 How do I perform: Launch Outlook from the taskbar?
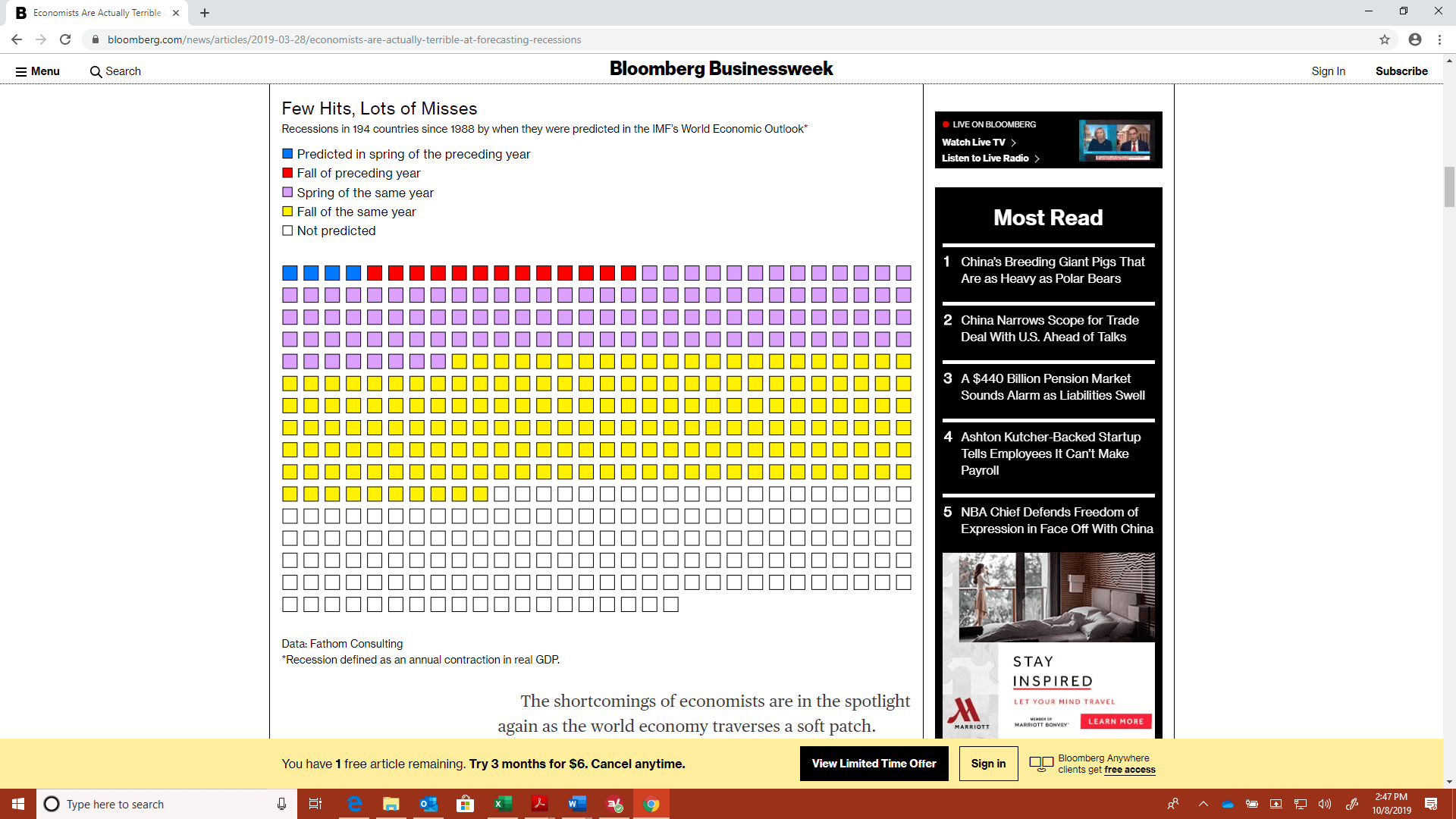428,804
